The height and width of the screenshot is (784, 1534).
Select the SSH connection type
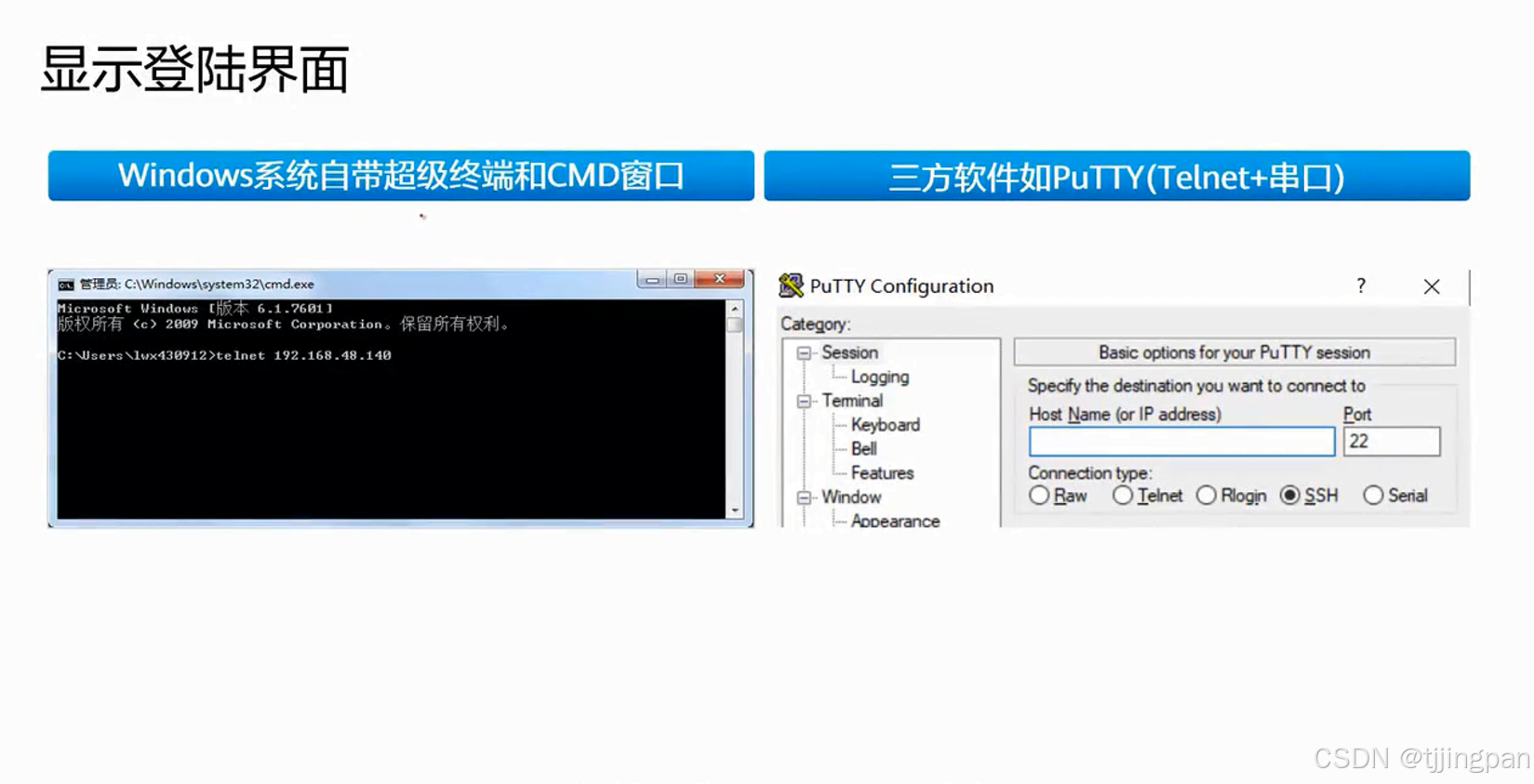coord(1290,496)
